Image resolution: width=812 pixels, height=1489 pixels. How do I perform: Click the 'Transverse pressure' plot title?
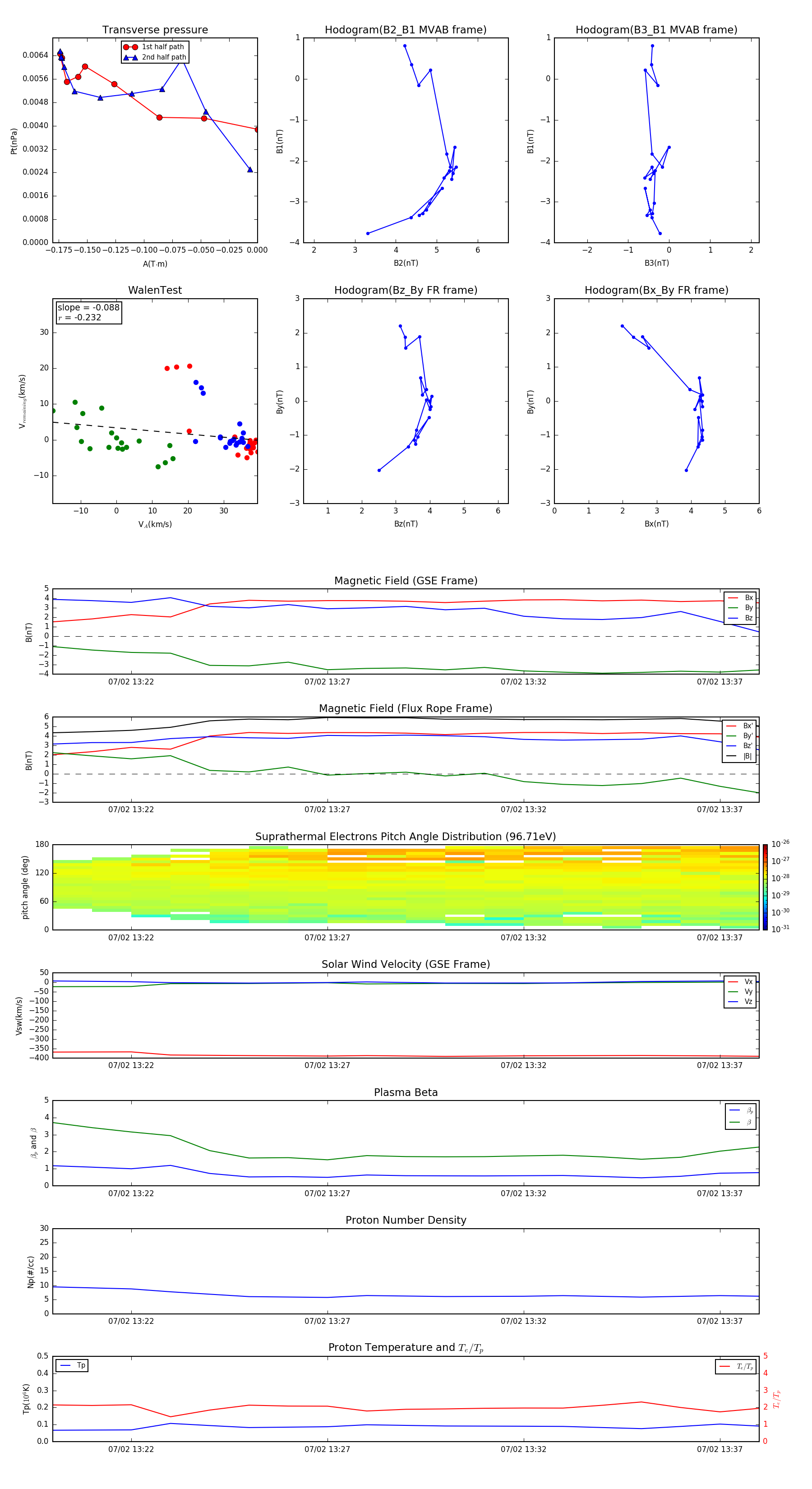coord(155,29)
